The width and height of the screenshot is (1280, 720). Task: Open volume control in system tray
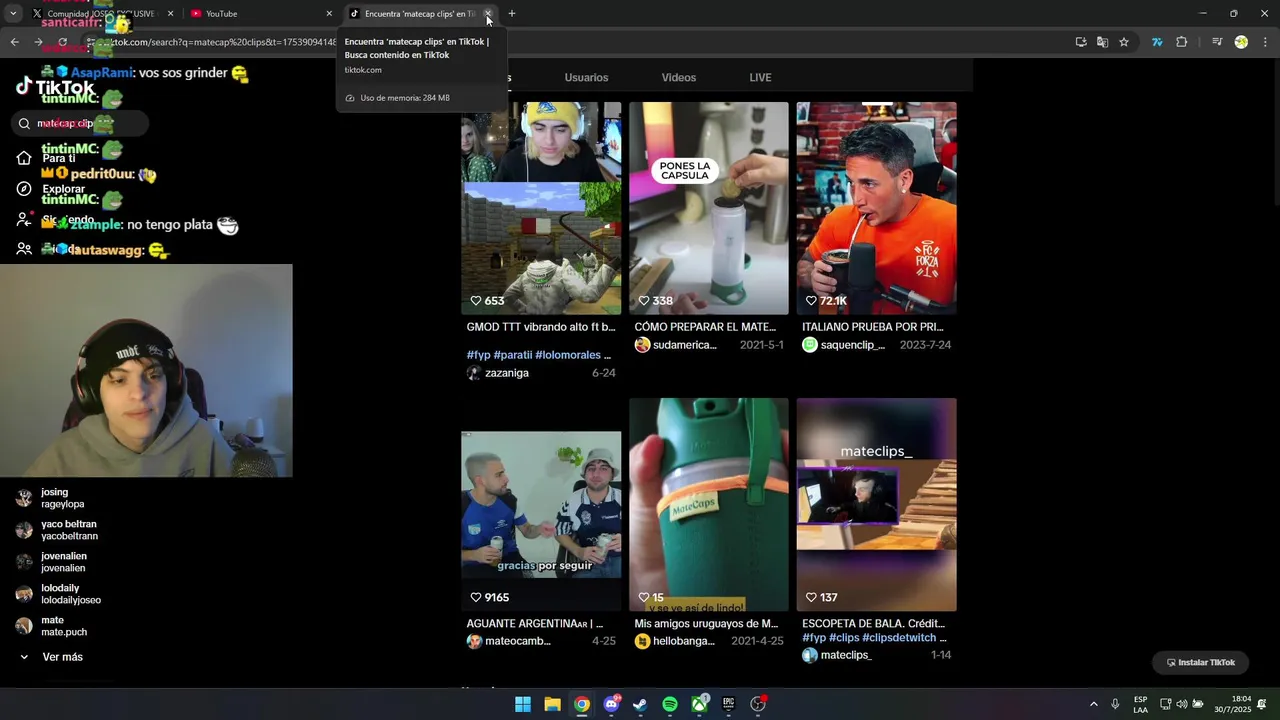[x=1181, y=704]
